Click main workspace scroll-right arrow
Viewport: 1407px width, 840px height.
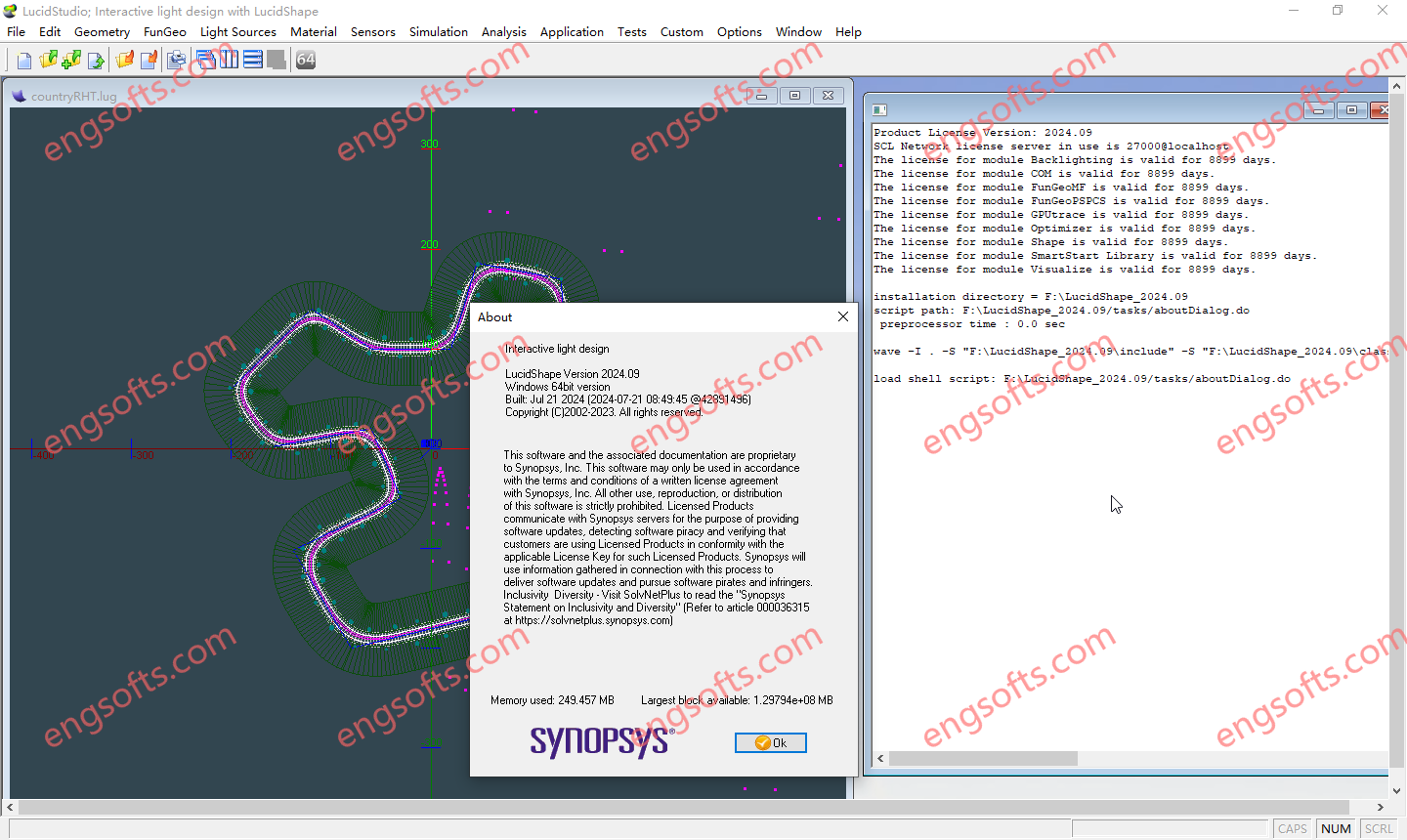pos(1381,808)
